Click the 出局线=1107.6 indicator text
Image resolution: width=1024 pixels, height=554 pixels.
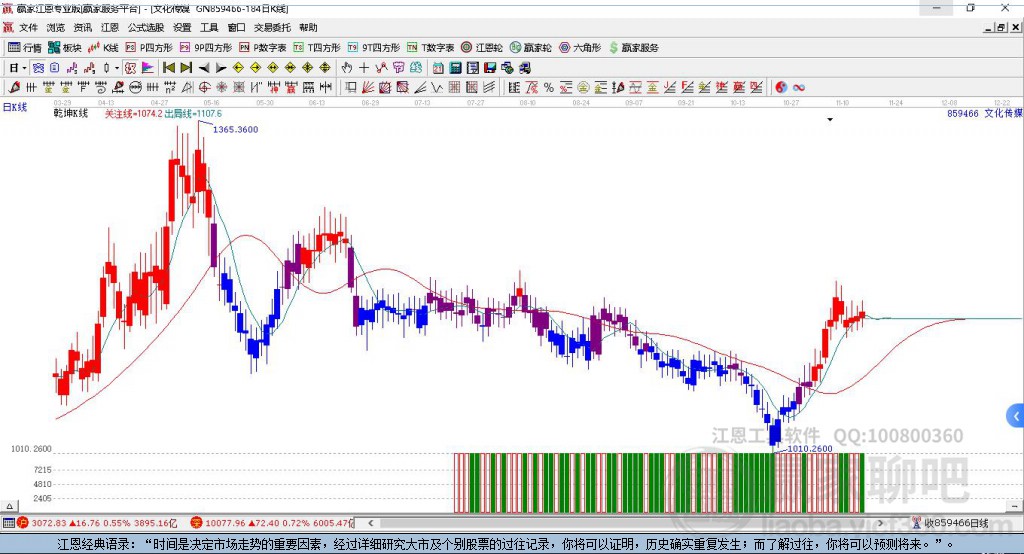193,114
